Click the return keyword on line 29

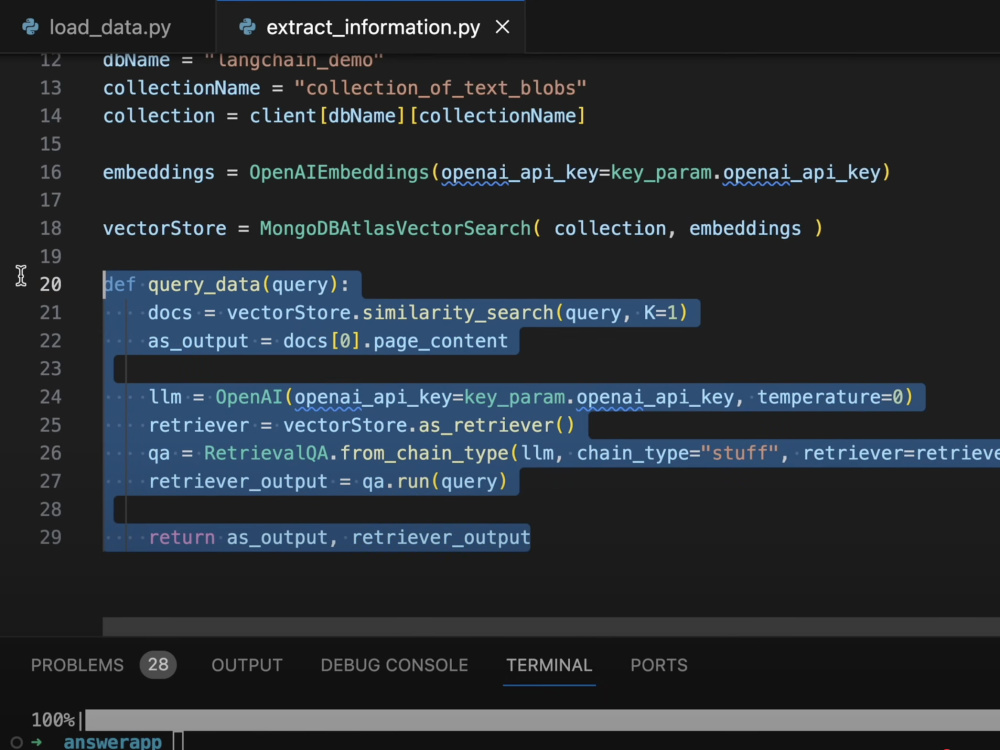tap(182, 537)
